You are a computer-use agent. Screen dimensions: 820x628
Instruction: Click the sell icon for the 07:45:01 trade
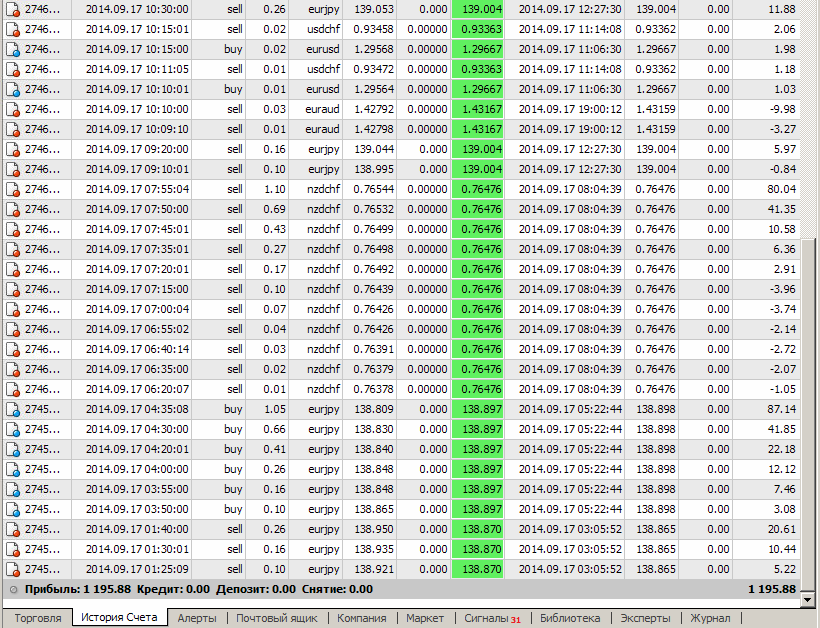[13, 230]
